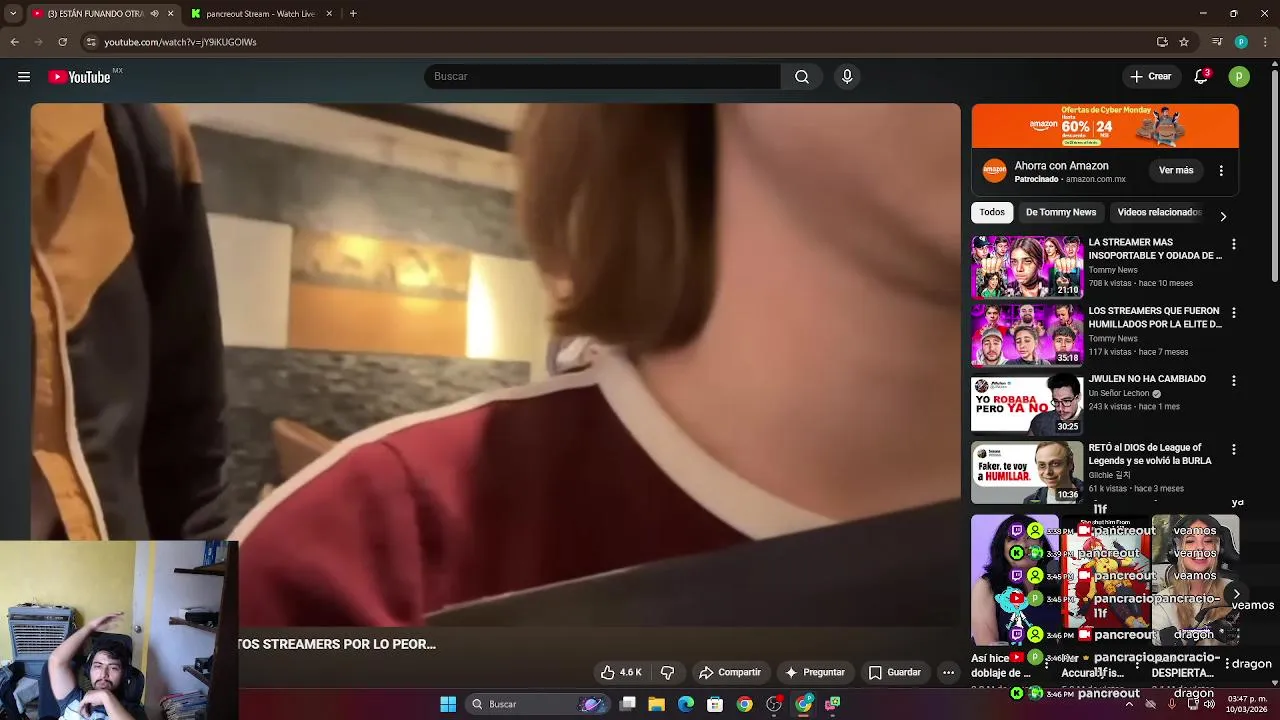Select the Videos relacionados chip

[1159, 212]
